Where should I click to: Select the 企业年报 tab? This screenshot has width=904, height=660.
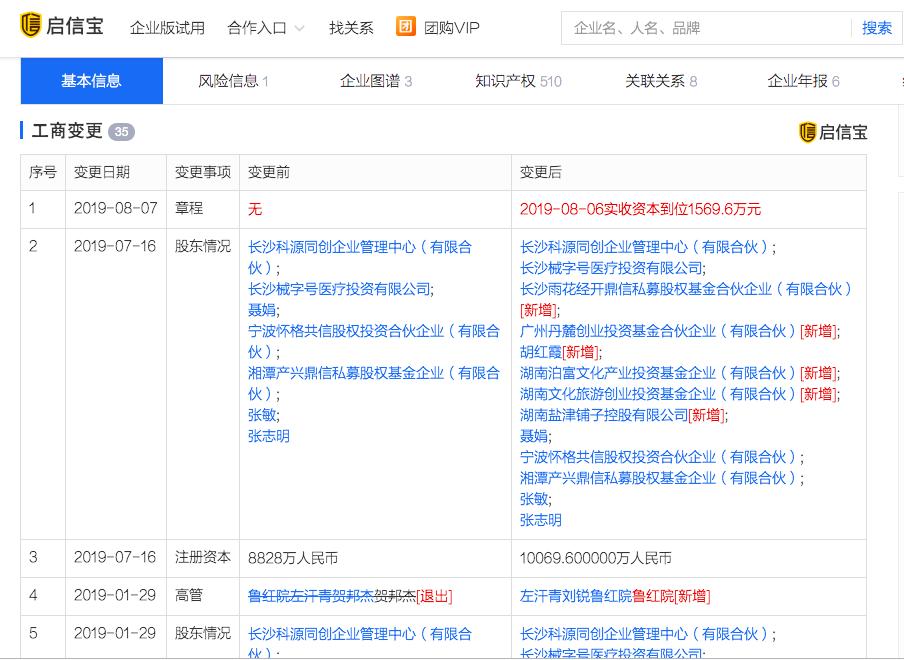pyautogui.click(x=803, y=81)
